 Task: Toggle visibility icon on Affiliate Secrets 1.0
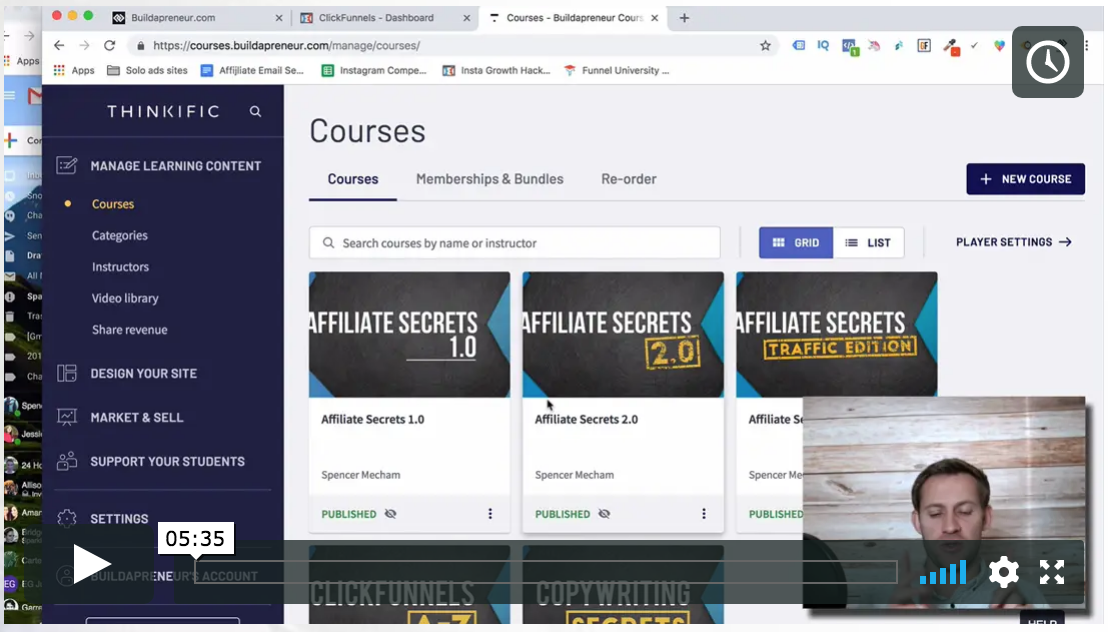click(390, 514)
